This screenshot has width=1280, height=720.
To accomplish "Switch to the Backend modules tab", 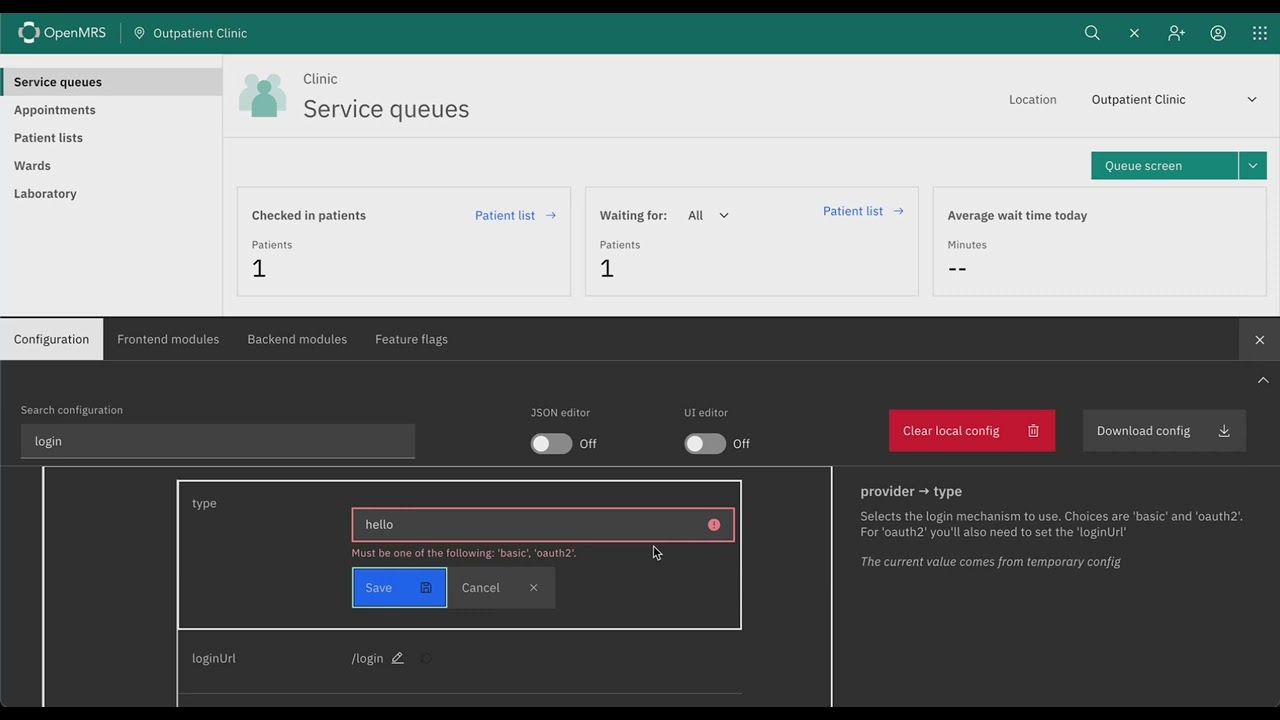I will 297,339.
